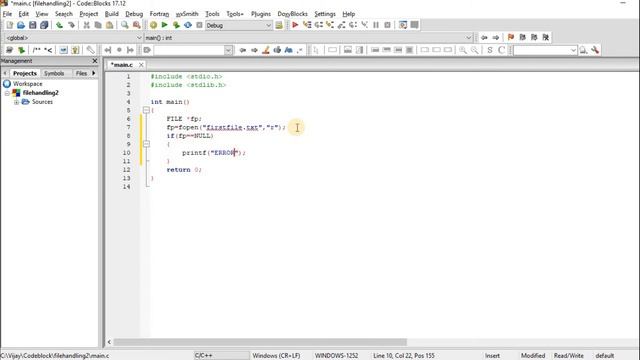Viewport: 640px width, 360px height.
Task: Switch to the Files tab
Action: coord(81,73)
